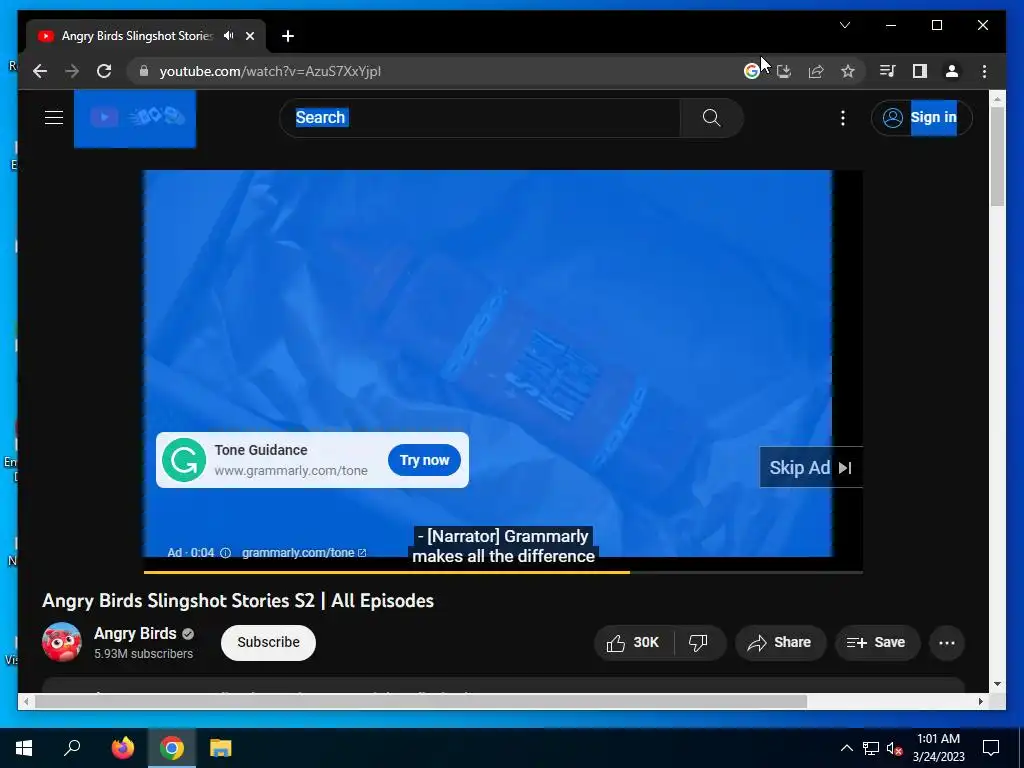
Task: Click the yellow ad progress bar
Action: point(387,572)
